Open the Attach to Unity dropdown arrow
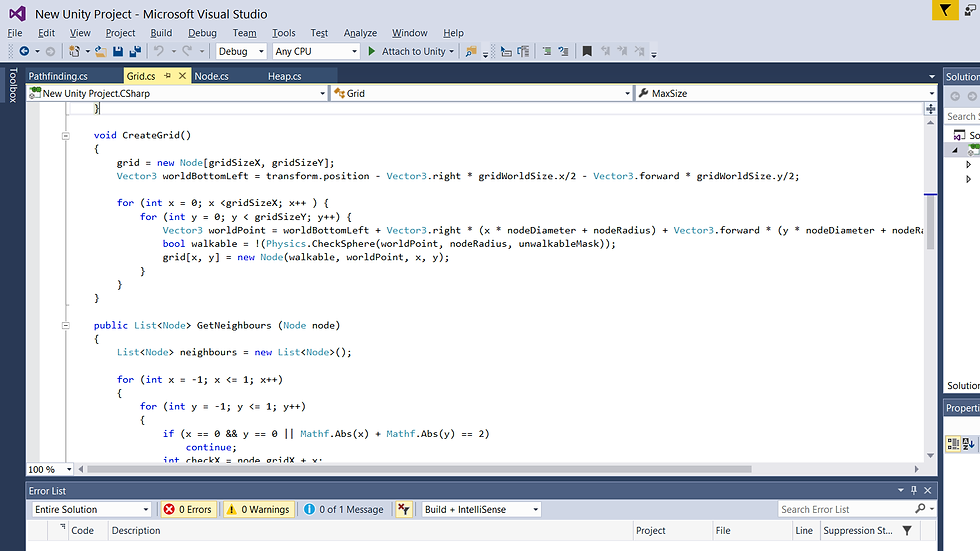Screen dimensions: 980x551 pos(451,51)
